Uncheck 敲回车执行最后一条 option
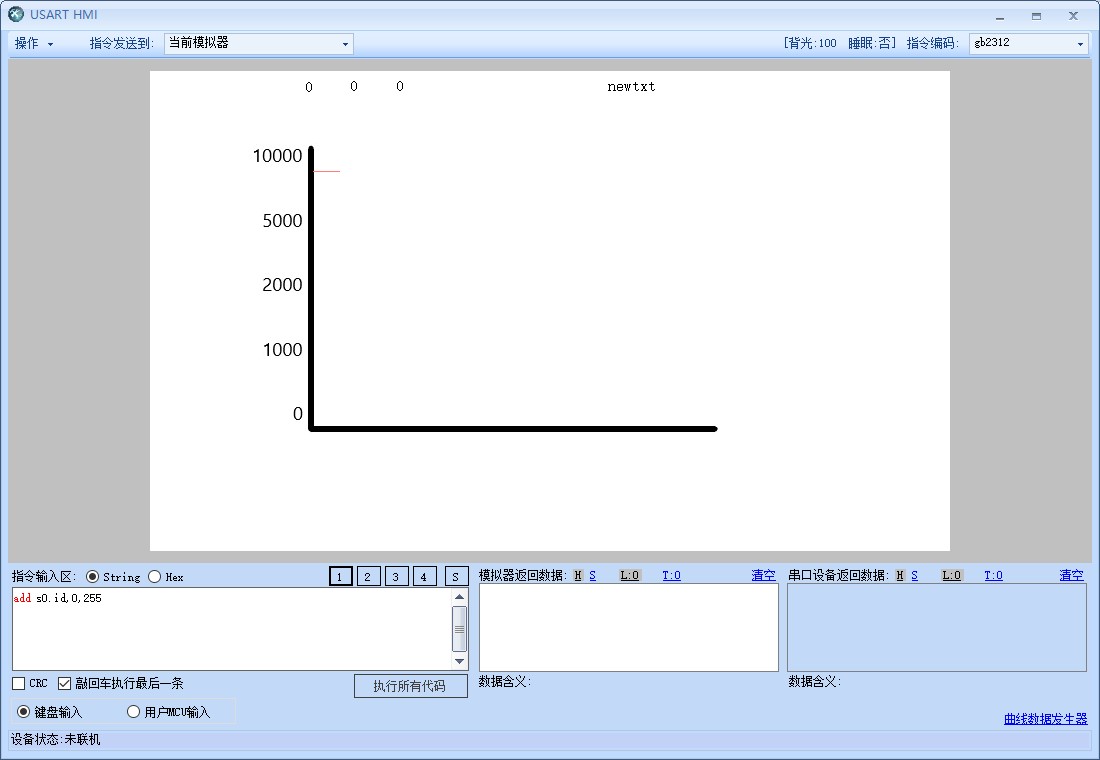 coord(65,684)
